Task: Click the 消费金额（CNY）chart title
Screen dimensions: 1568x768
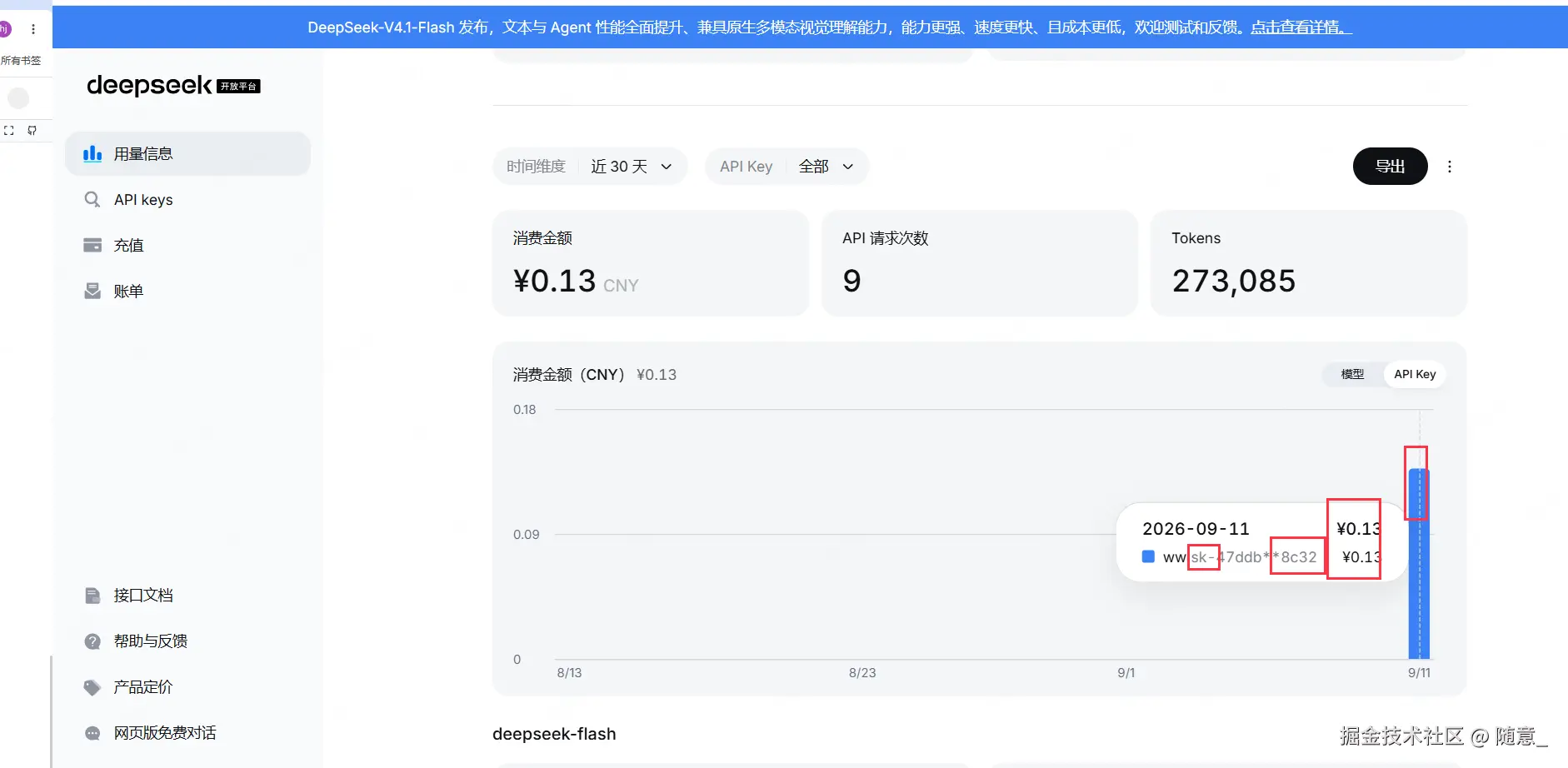Action: click(569, 375)
